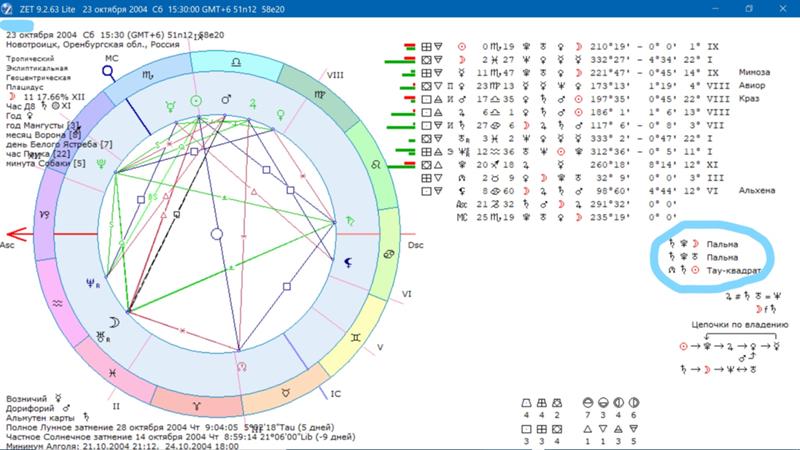This screenshot has height=450, width=800.
Task: Click the Цепочки по владению heading
Action: pyautogui.click(x=740, y=324)
